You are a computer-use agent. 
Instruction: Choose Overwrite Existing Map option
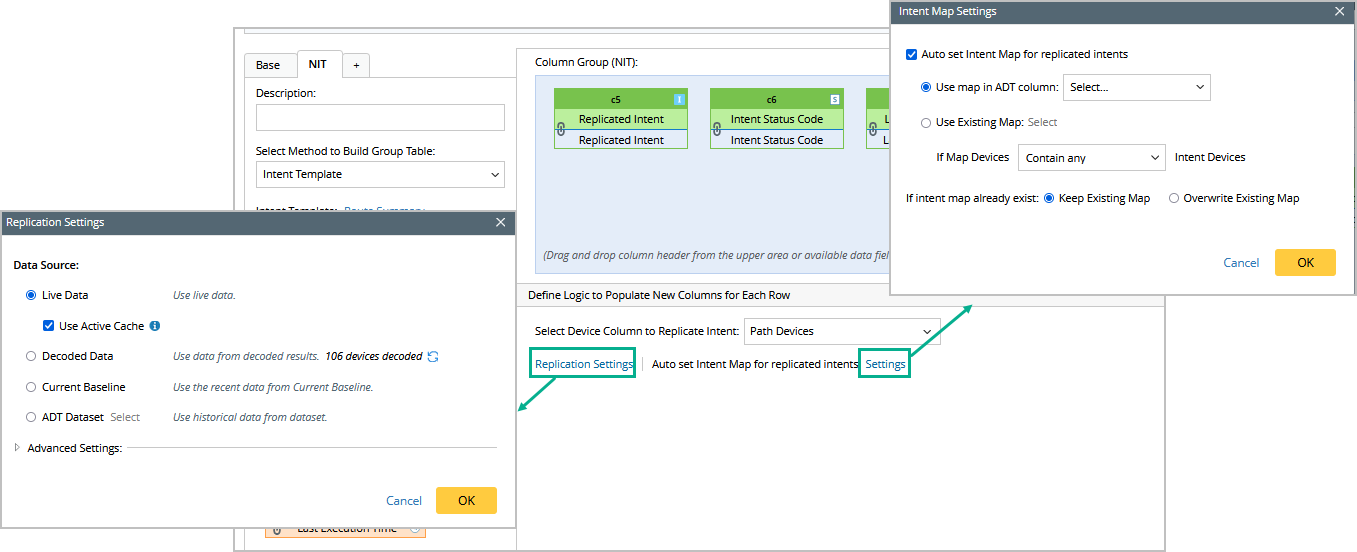pyautogui.click(x=1174, y=198)
